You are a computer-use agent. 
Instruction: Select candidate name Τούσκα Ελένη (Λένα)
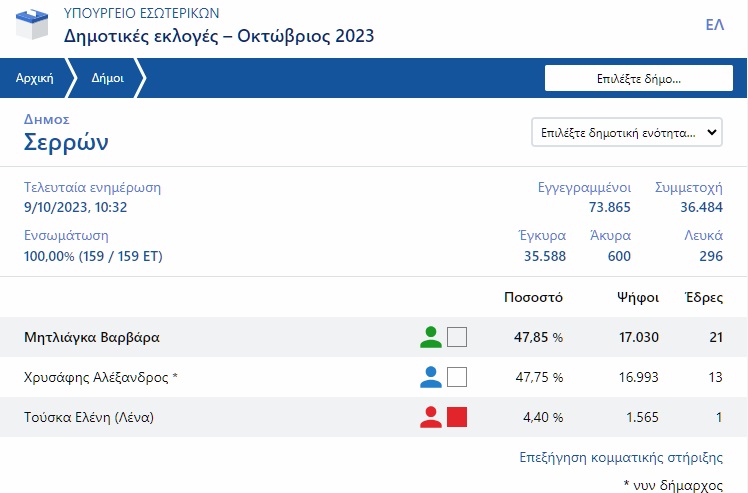pyautogui.click(x=89, y=417)
